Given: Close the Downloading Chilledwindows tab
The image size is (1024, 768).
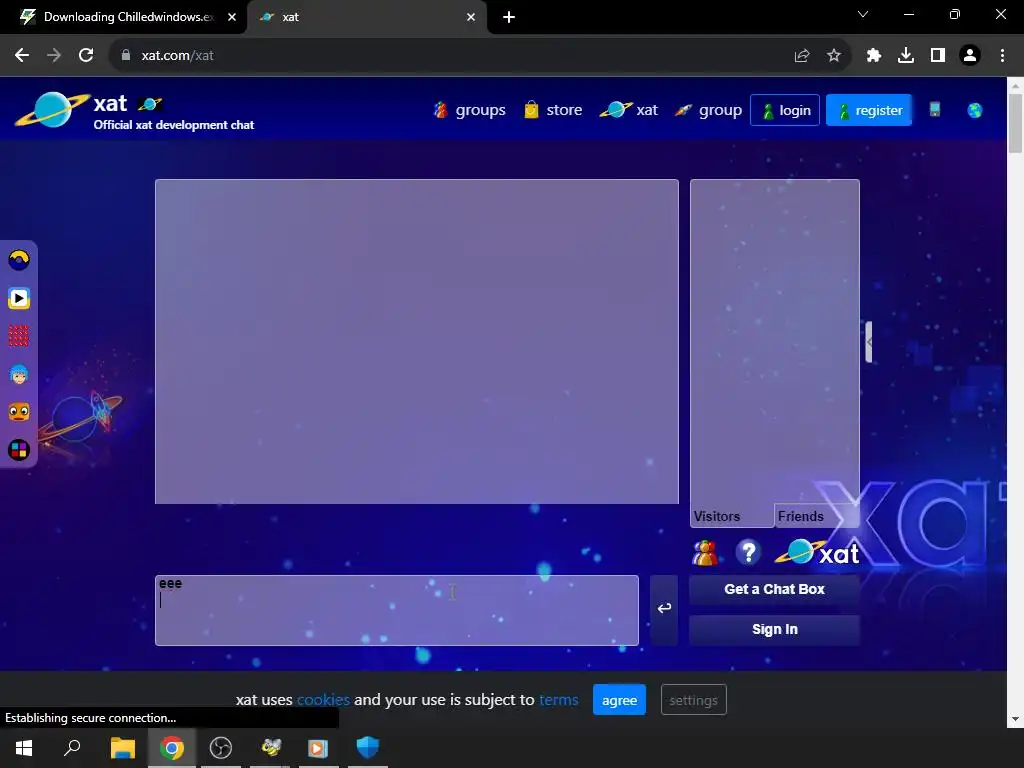Looking at the screenshot, I should click(232, 17).
